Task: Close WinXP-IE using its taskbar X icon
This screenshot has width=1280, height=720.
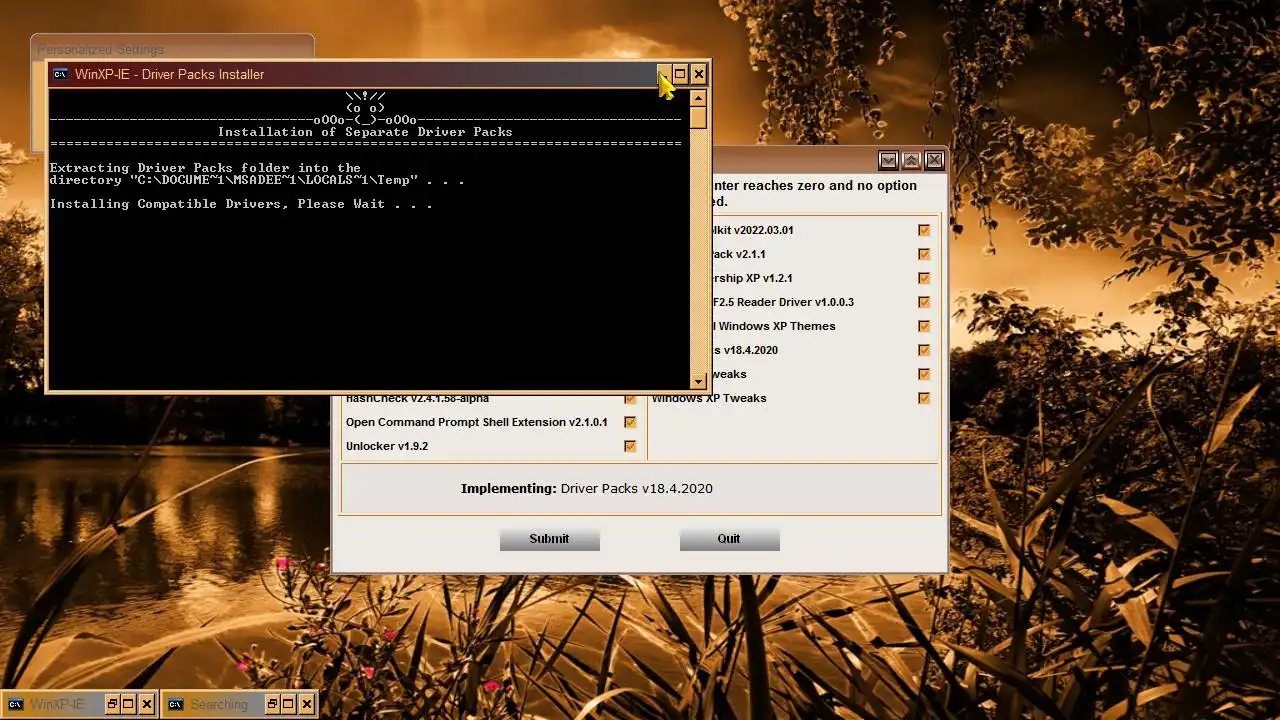Action: point(146,704)
